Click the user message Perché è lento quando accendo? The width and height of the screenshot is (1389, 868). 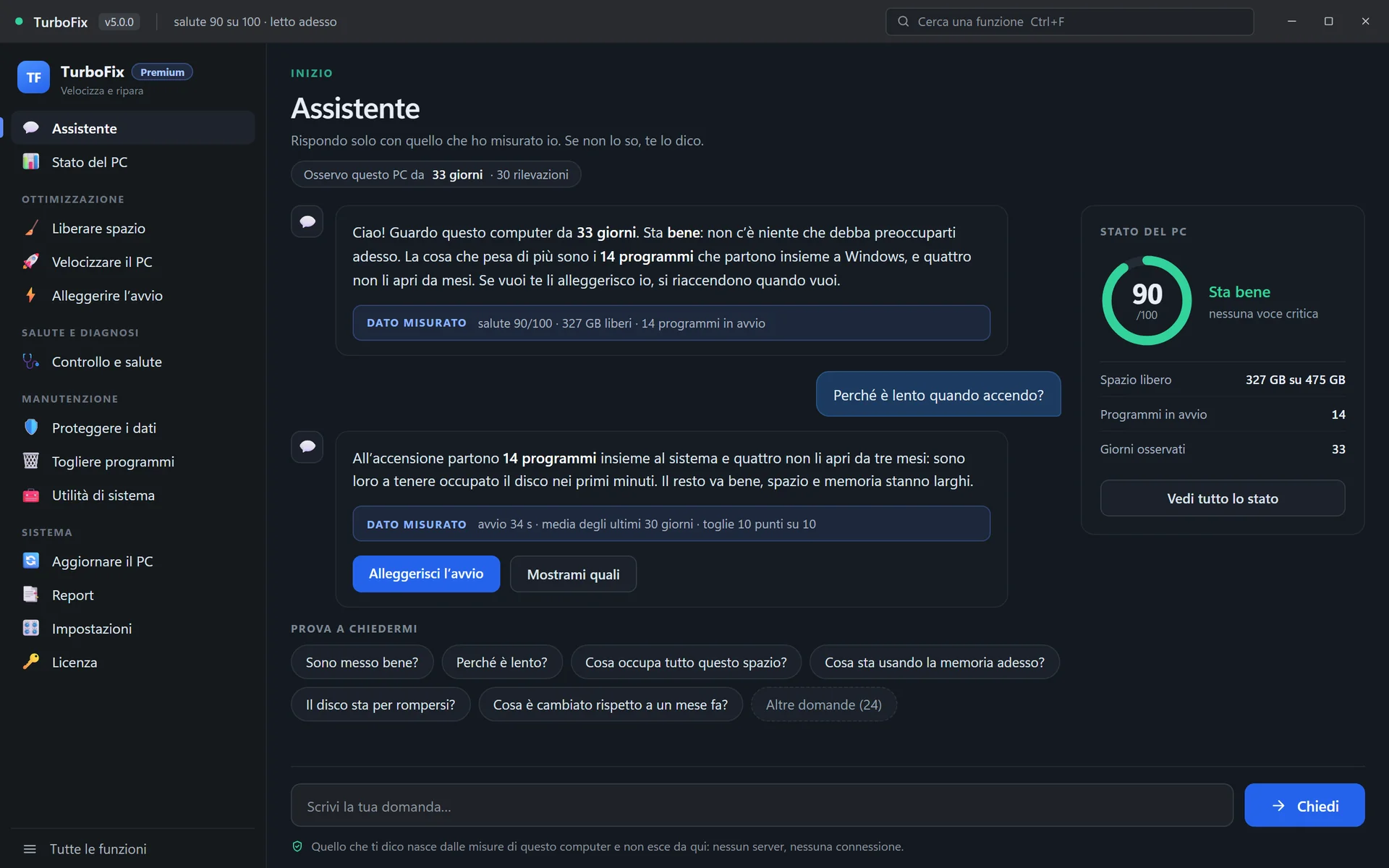coord(938,395)
